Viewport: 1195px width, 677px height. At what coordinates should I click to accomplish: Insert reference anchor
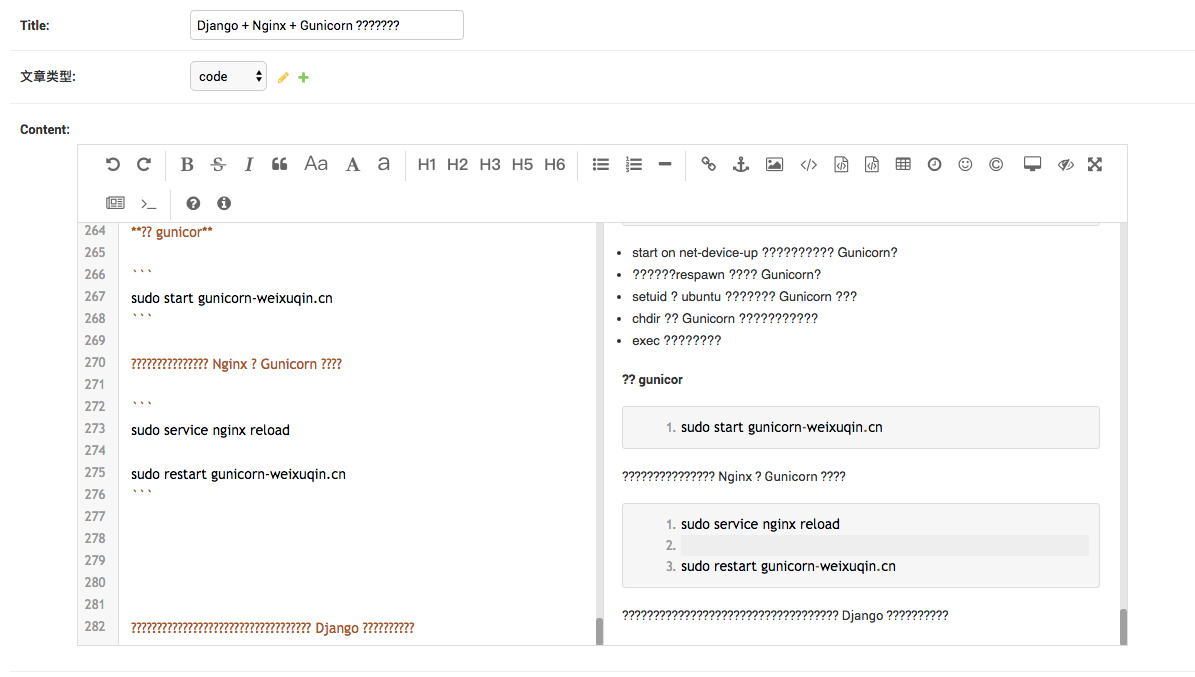(x=741, y=165)
